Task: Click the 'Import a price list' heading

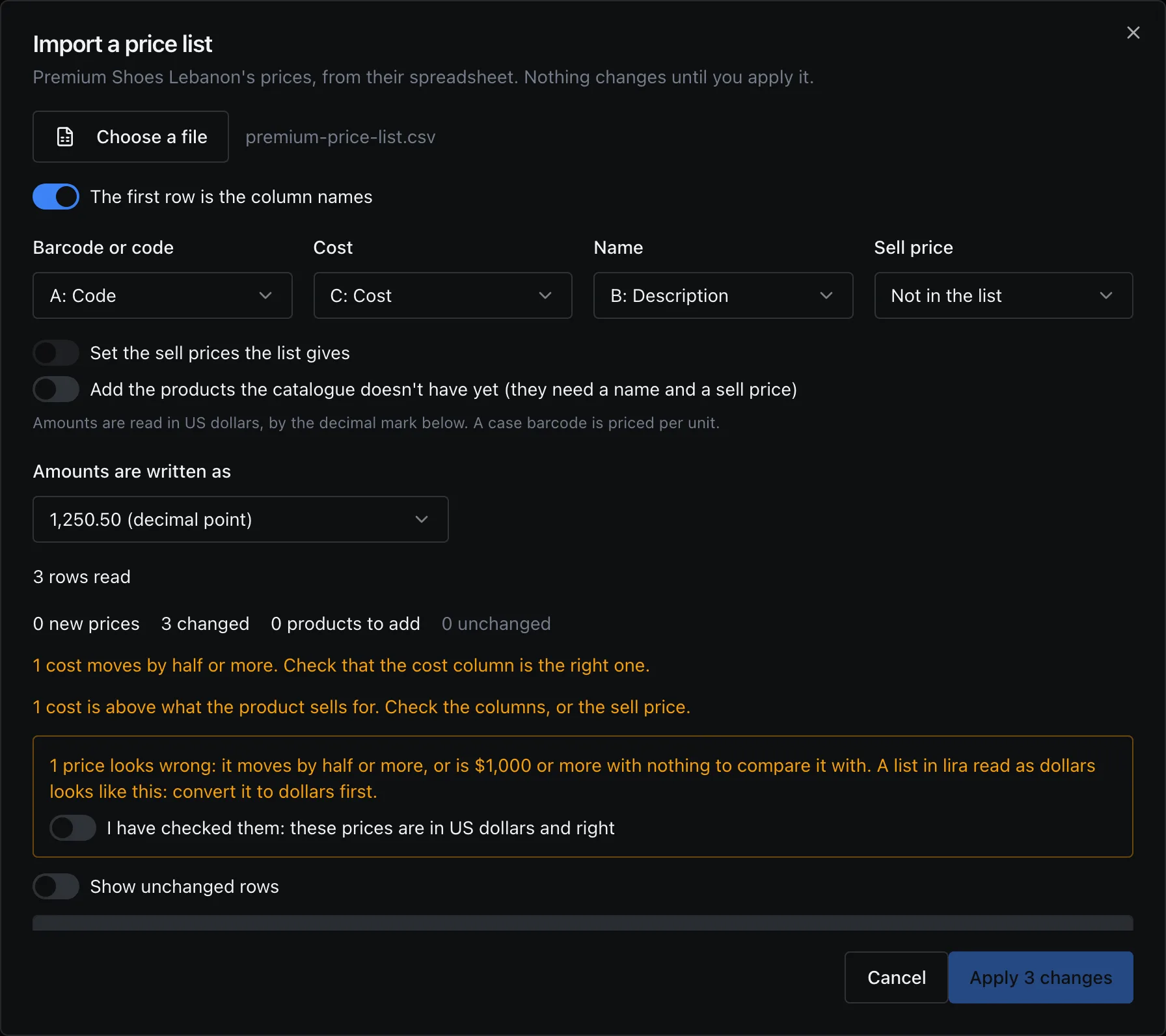Action: [123, 44]
